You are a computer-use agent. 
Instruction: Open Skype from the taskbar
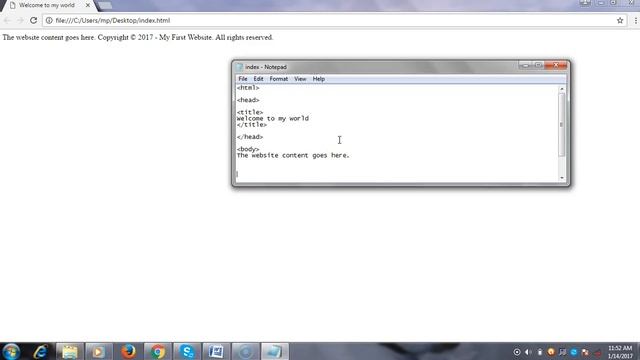click(x=187, y=351)
